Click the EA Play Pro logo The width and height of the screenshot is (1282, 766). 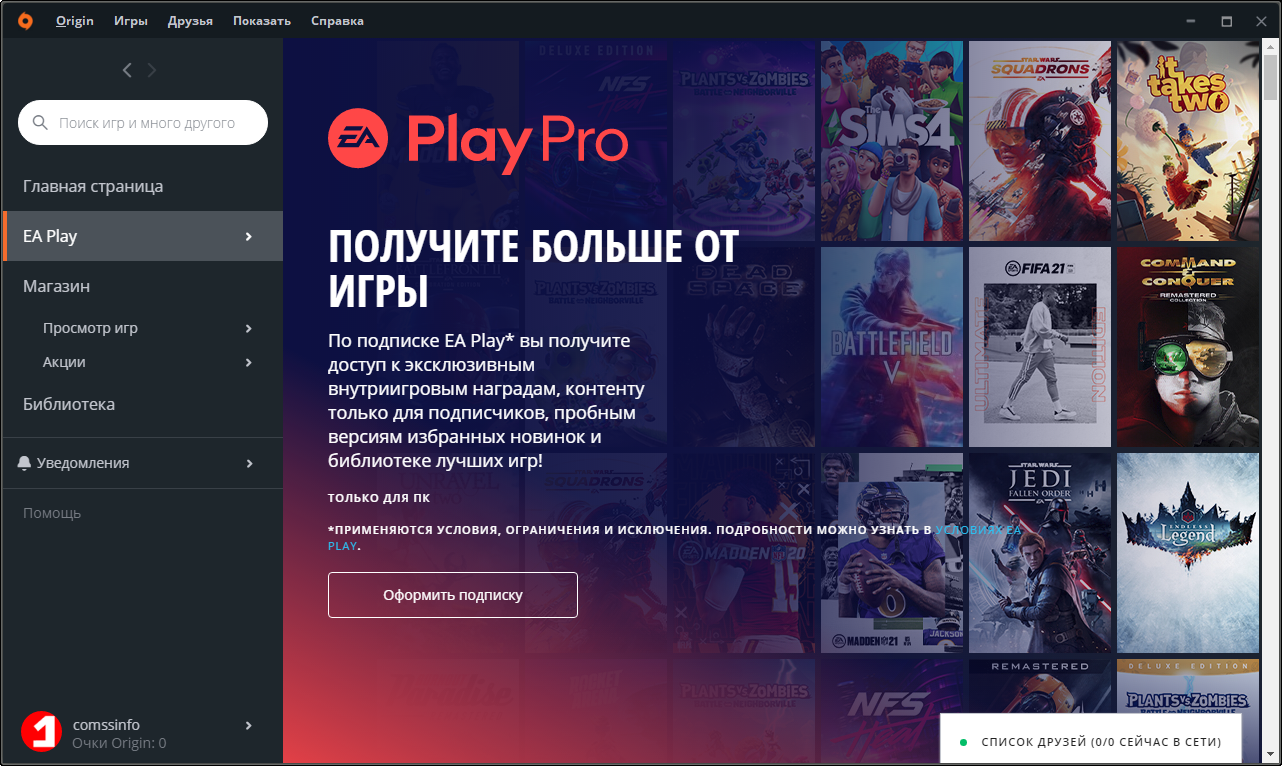(478, 142)
